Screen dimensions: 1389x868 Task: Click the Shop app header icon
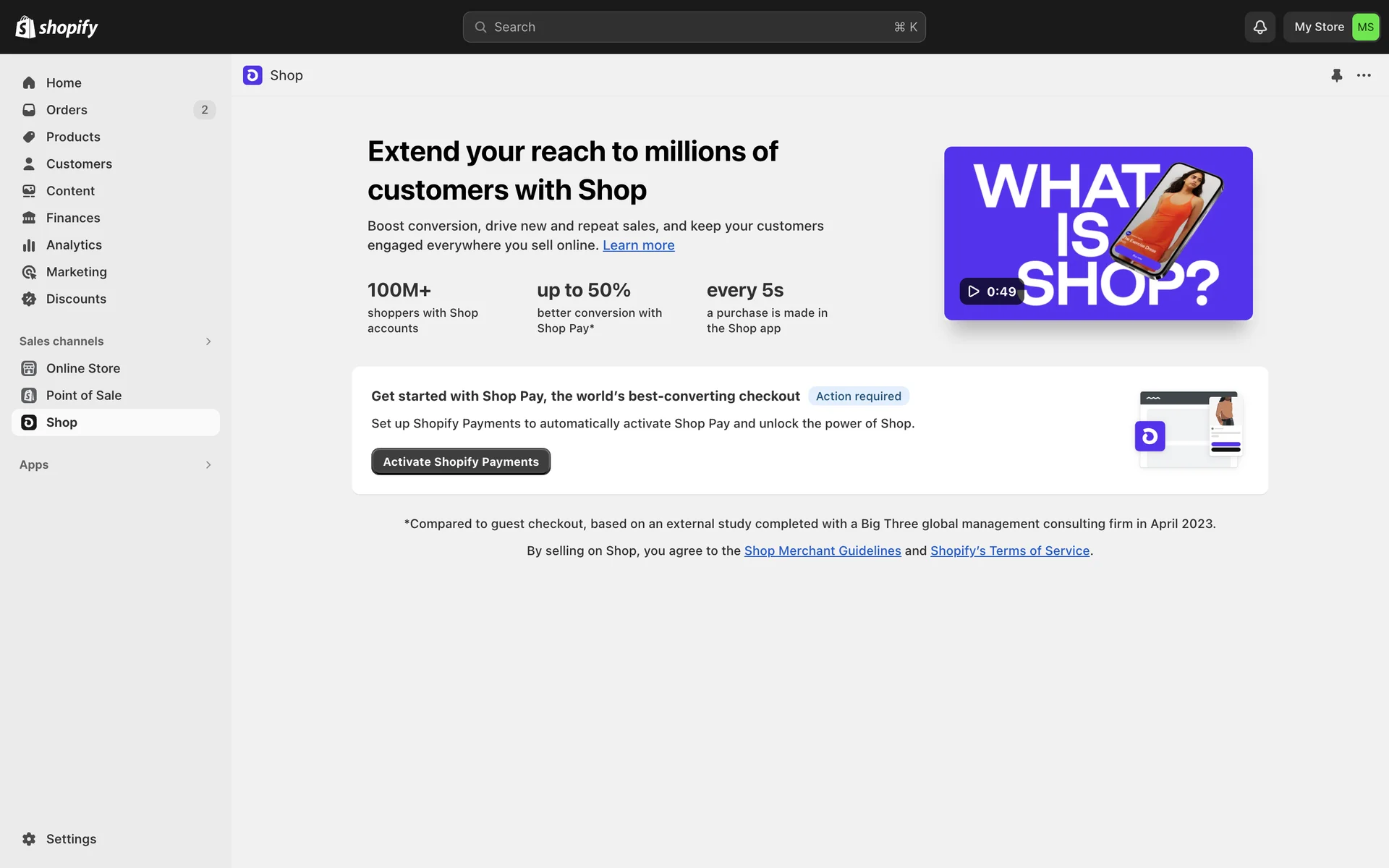click(x=252, y=75)
